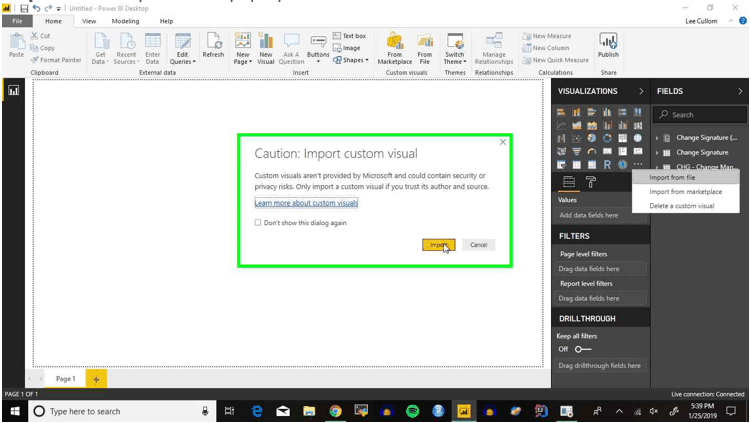The height and width of the screenshot is (423, 751).
Task: Select the Slicer visual
Action: pos(561,165)
